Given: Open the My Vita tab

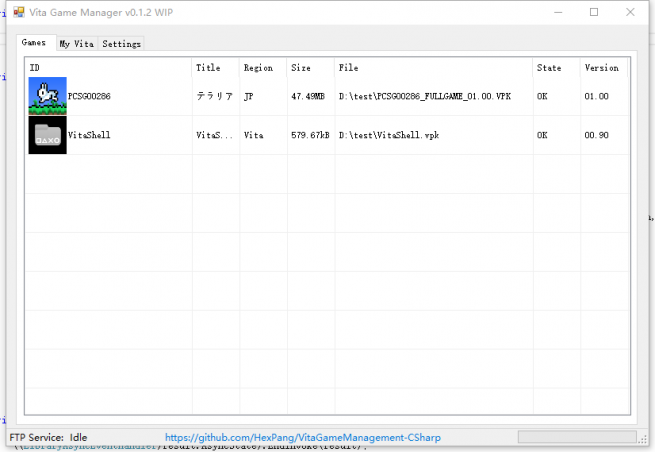Looking at the screenshot, I should point(76,44).
